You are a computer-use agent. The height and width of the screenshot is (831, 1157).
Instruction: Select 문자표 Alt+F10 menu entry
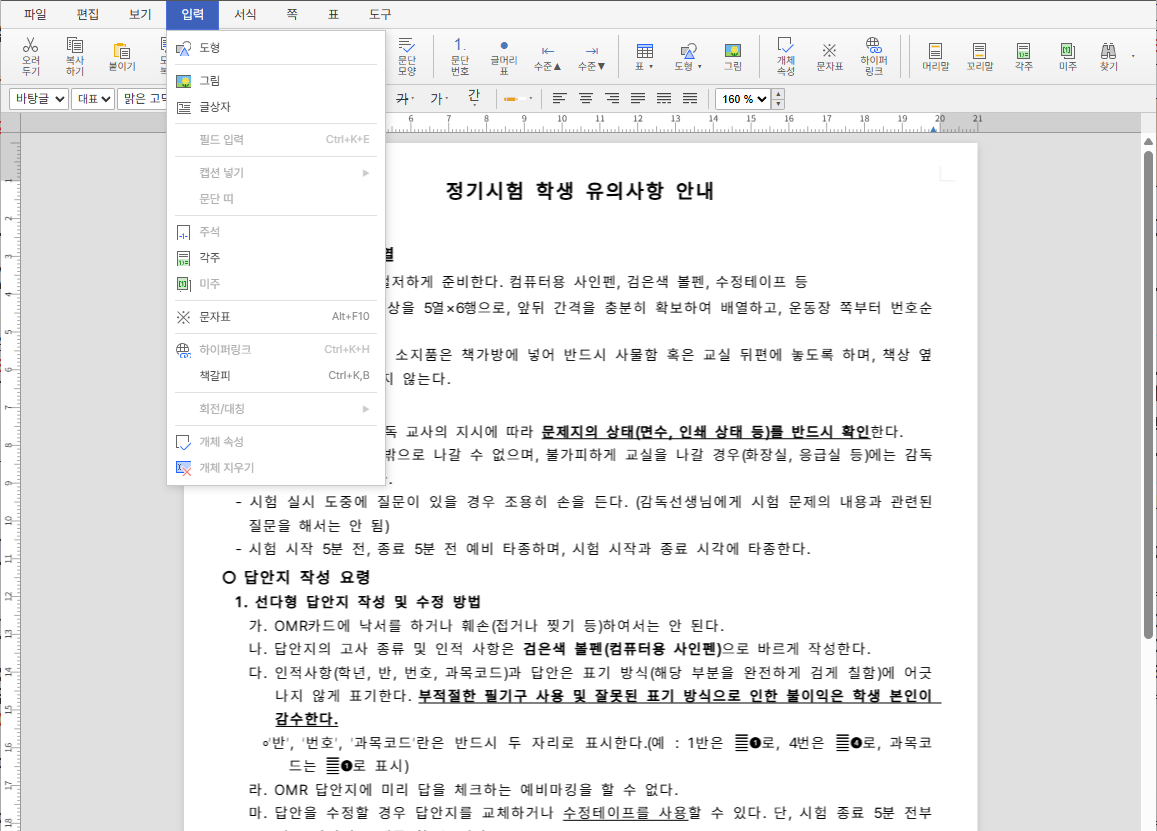(x=275, y=317)
